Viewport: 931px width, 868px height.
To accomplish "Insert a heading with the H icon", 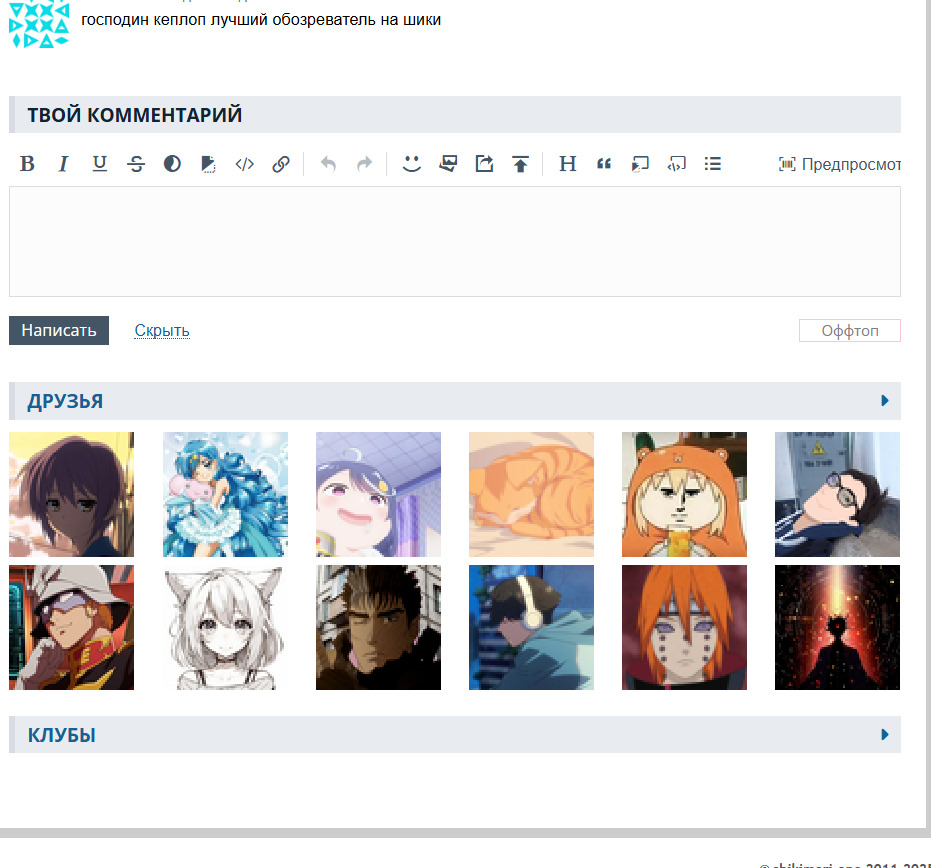I will click(567, 164).
